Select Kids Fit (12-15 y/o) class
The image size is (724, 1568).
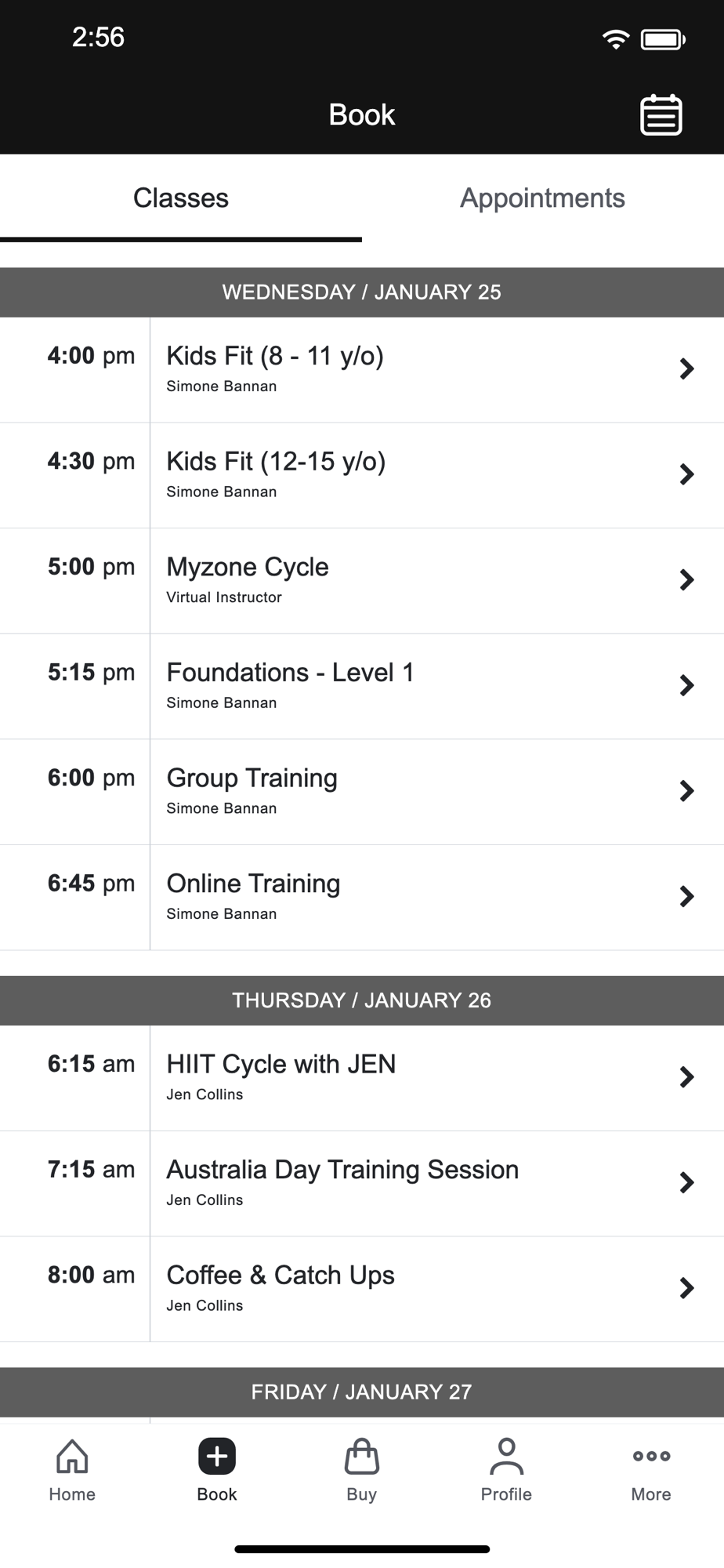click(x=362, y=475)
